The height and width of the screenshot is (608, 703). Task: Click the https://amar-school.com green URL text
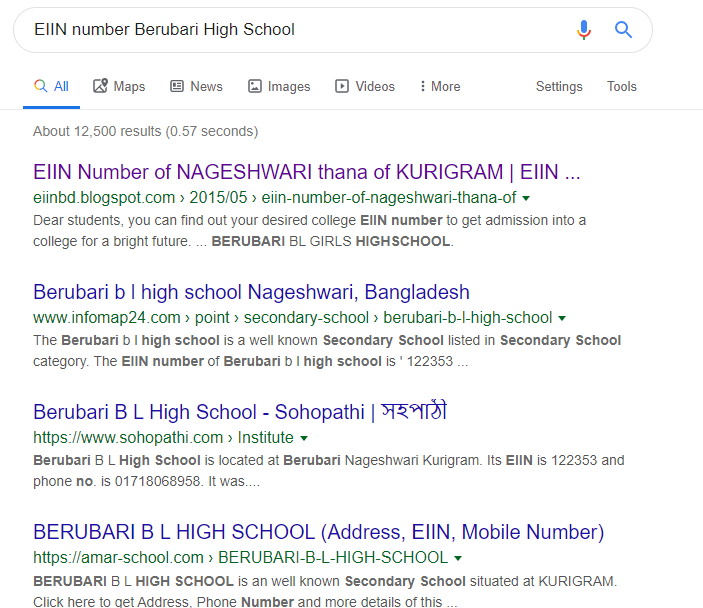(x=240, y=558)
